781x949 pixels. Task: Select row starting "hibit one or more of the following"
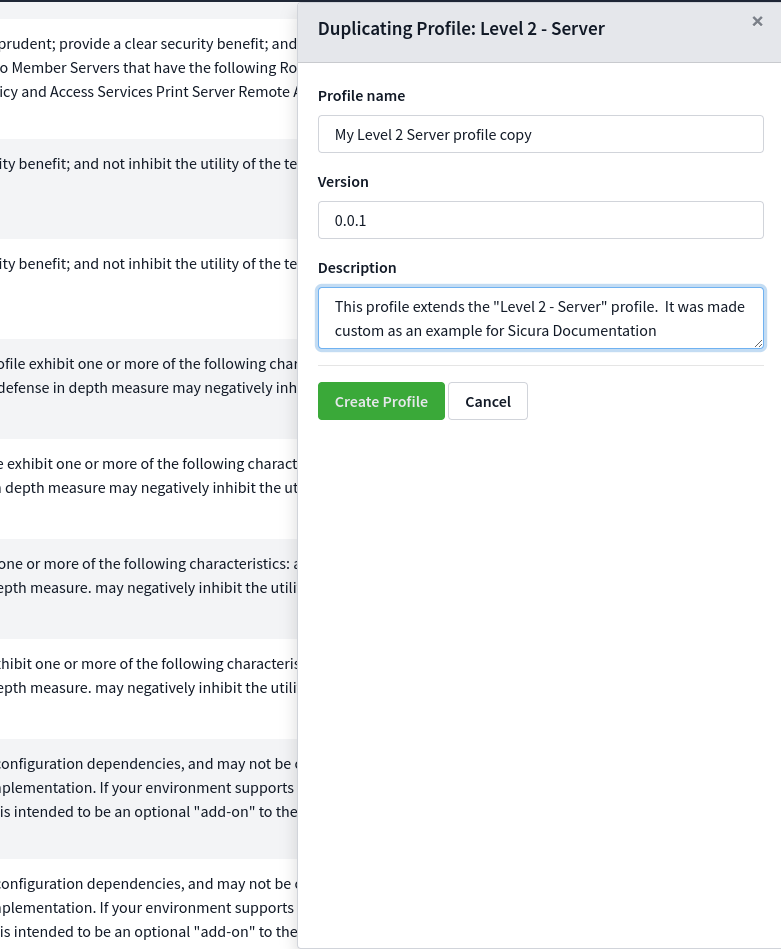click(148, 664)
